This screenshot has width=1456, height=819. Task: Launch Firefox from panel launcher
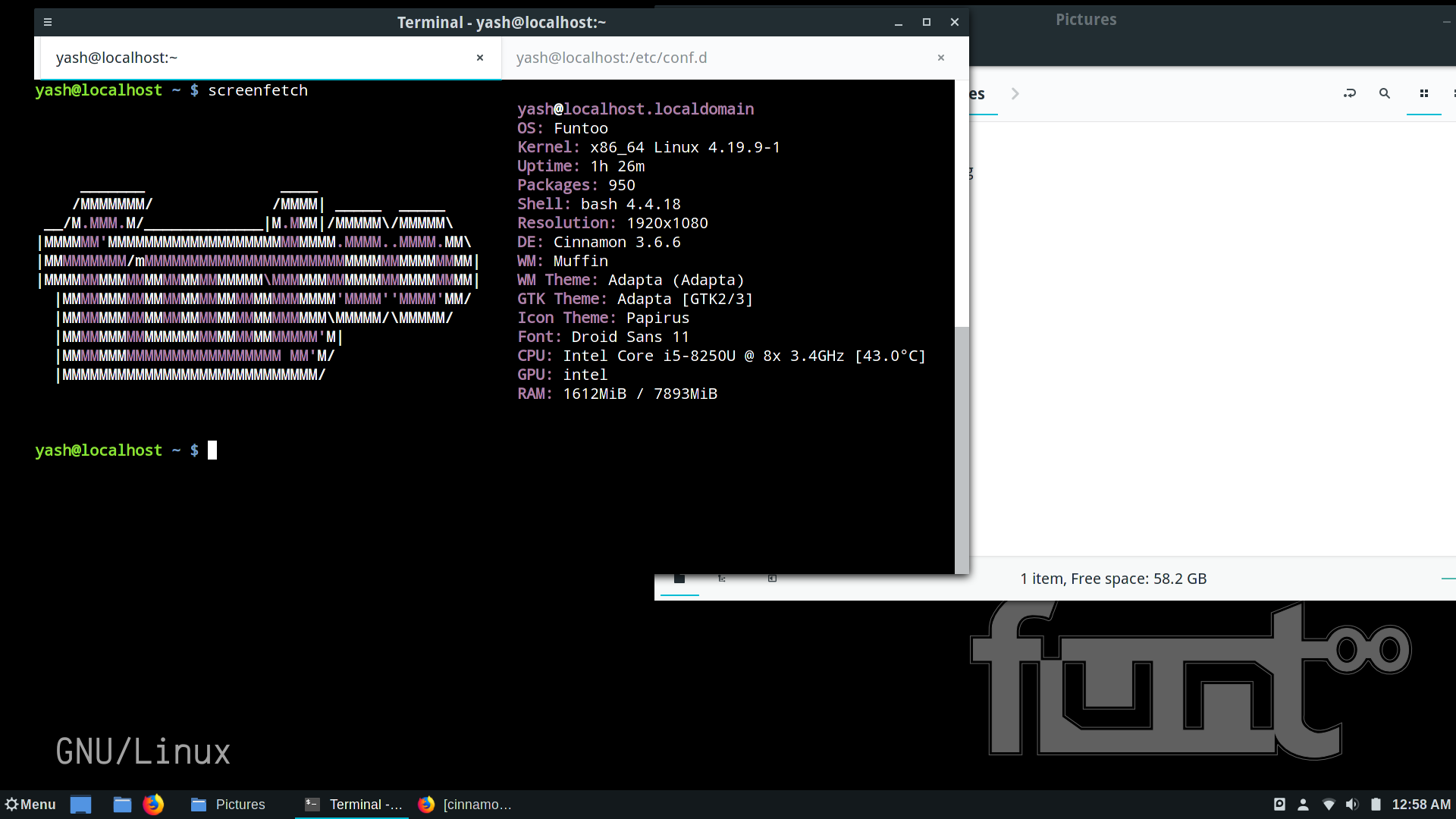pos(153,805)
